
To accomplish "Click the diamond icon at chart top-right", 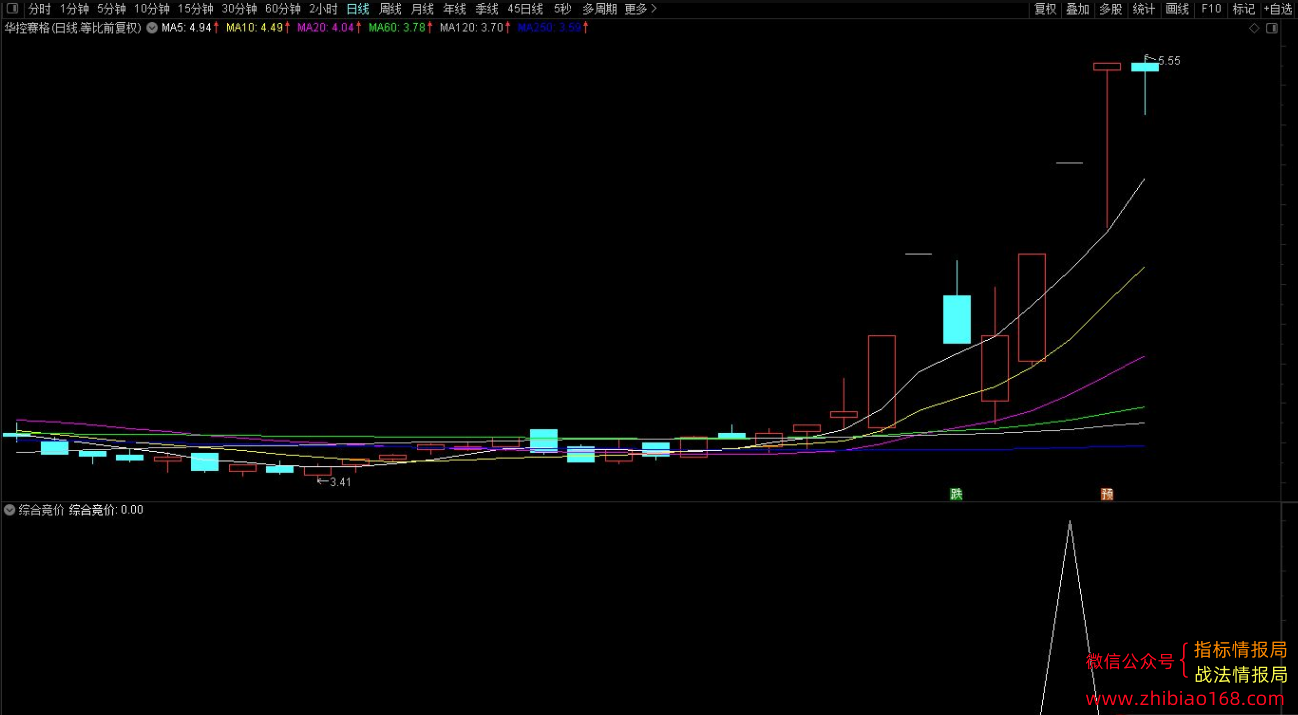I will point(1254,28).
